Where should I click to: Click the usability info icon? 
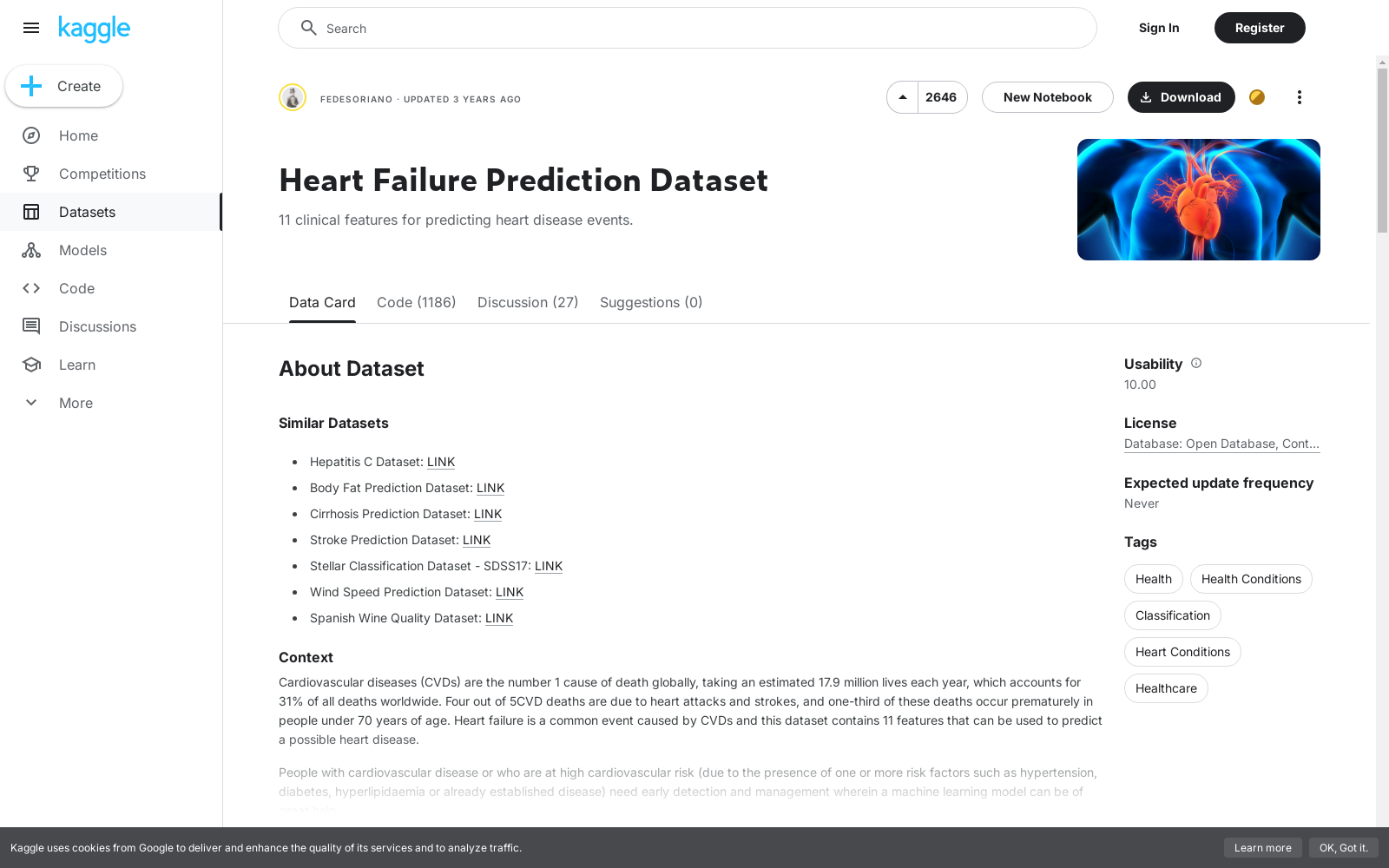[1196, 363]
